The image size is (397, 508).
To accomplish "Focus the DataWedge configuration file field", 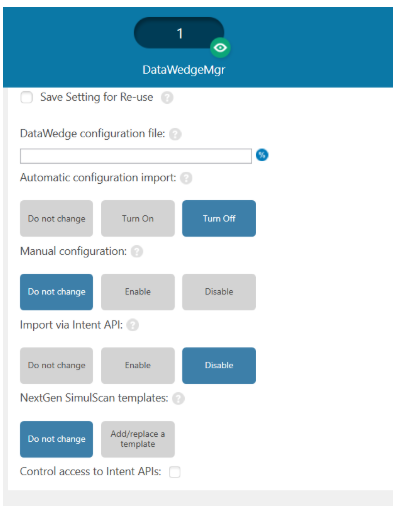I will point(136,156).
